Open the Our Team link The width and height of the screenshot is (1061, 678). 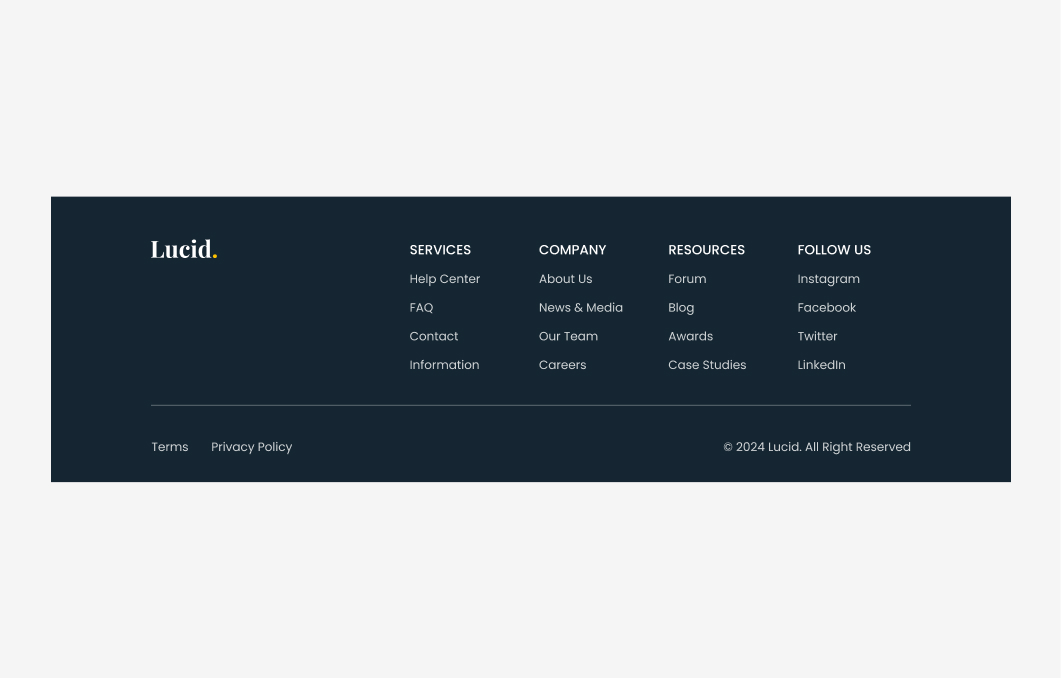(x=568, y=336)
